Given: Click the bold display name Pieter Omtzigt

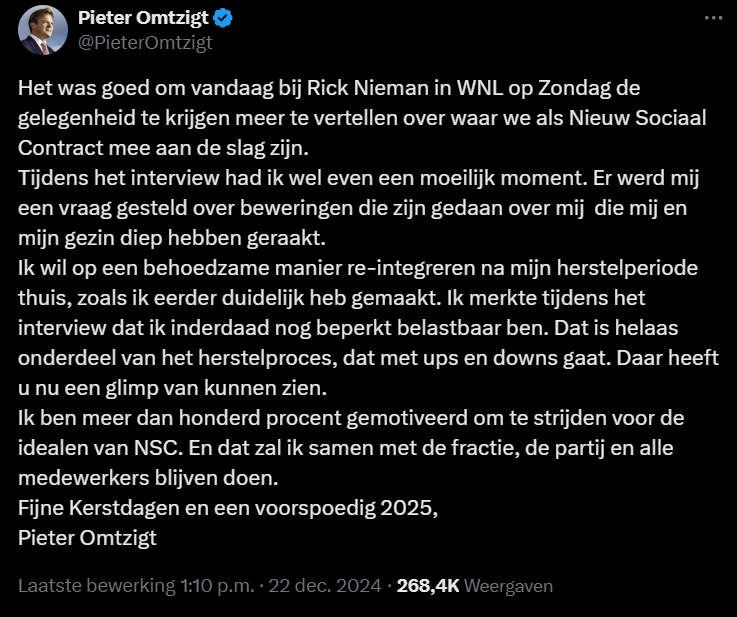Looking at the screenshot, I should point(143,18).
